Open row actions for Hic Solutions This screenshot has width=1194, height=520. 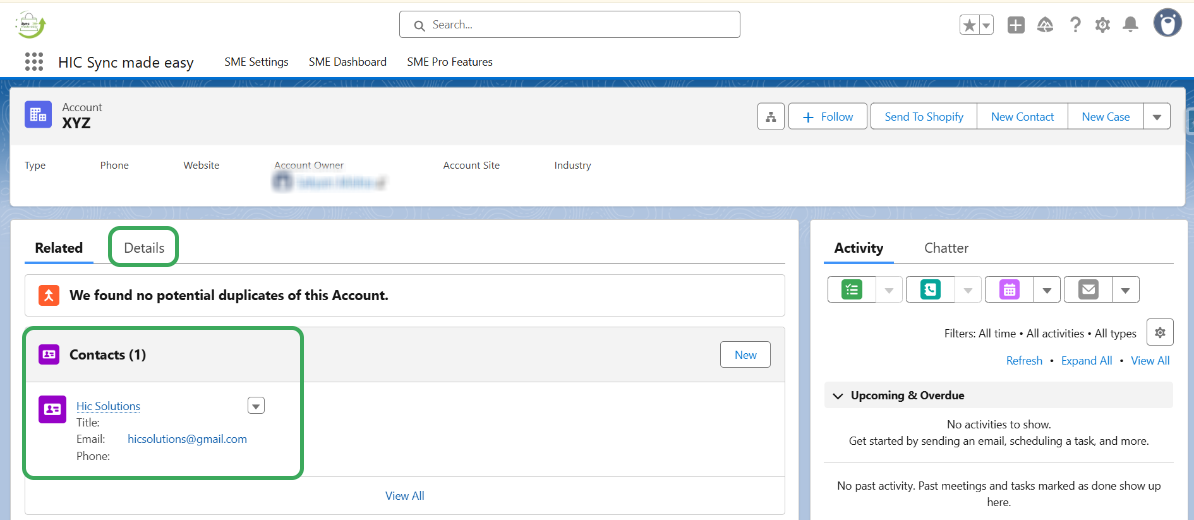[x=257, y=407]
